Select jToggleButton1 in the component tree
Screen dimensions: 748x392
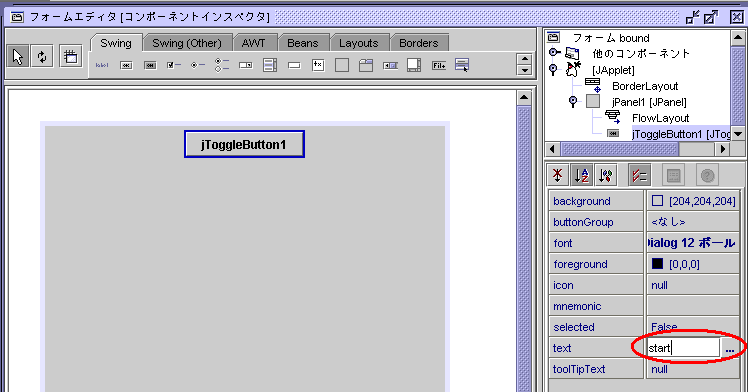681,134
